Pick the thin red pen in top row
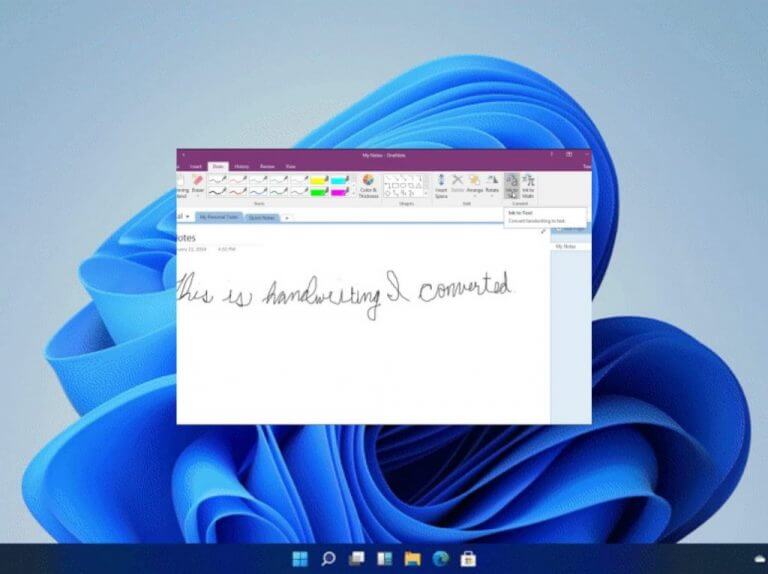 coord(238,180)
